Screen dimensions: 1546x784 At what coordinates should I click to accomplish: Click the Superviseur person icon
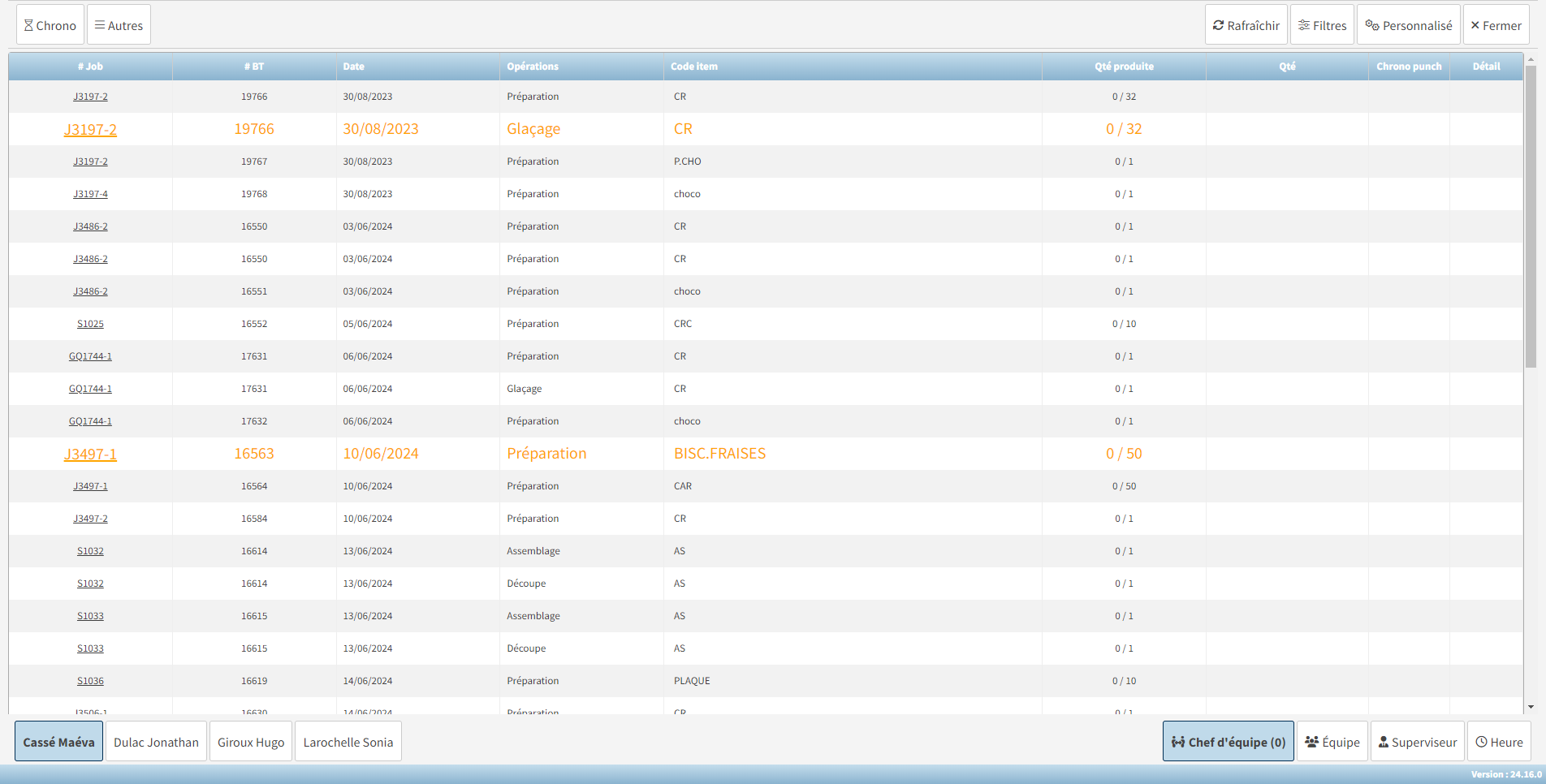(1383, 742)
